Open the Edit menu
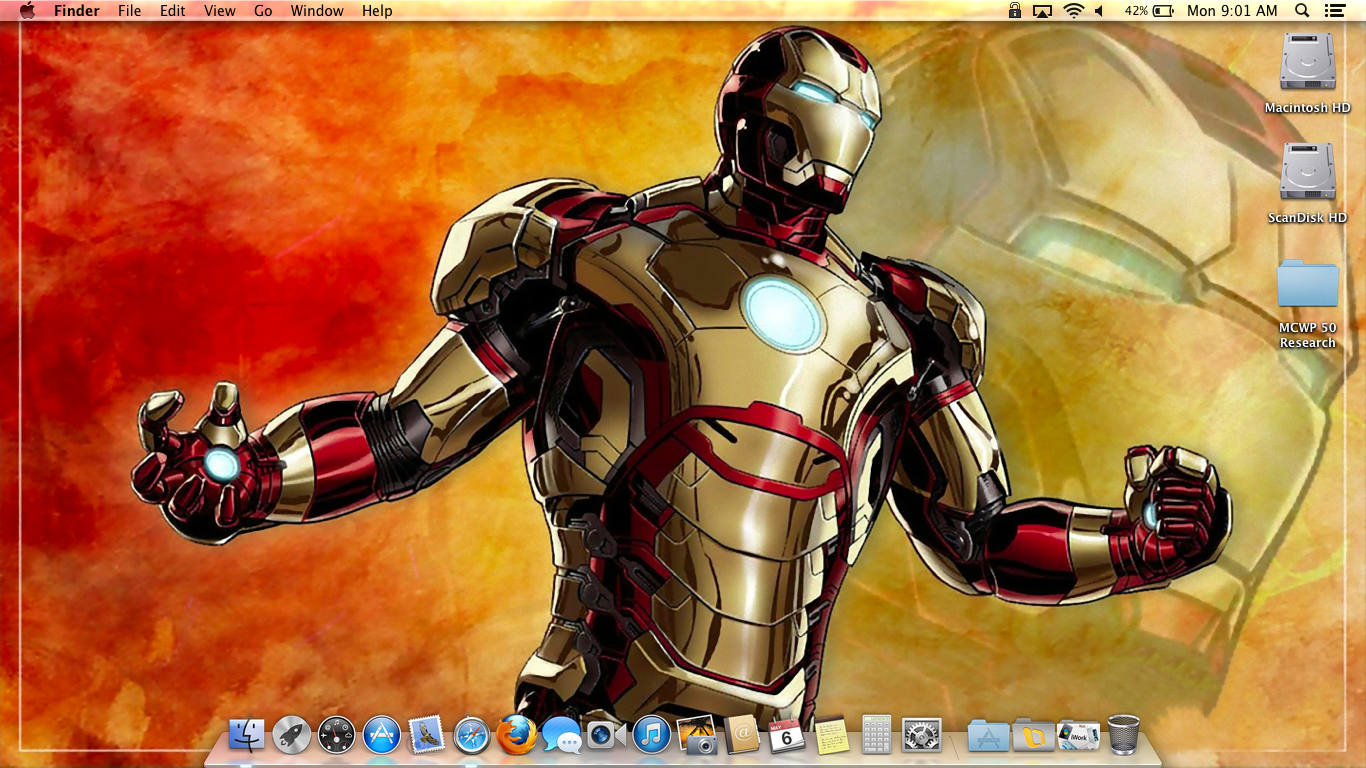The height and width of the screenshot is (768, 1366). [x=173, y=11]
